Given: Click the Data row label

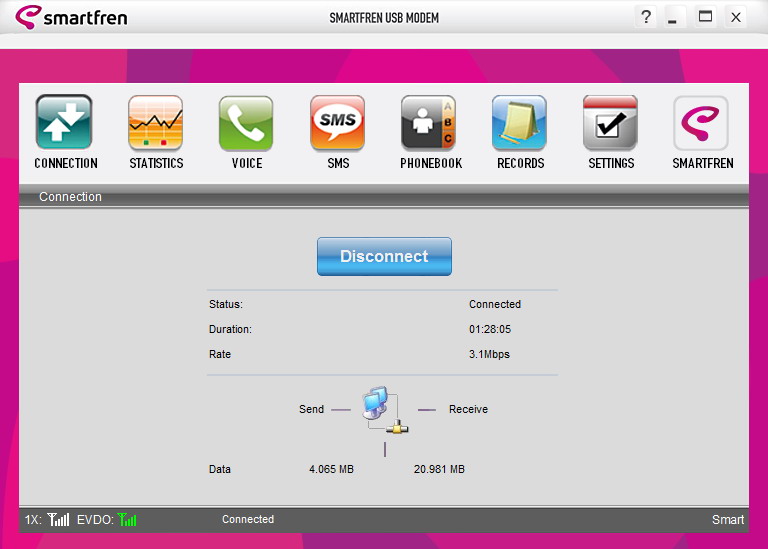Looking at the screenshot, I should pos(220,469).
